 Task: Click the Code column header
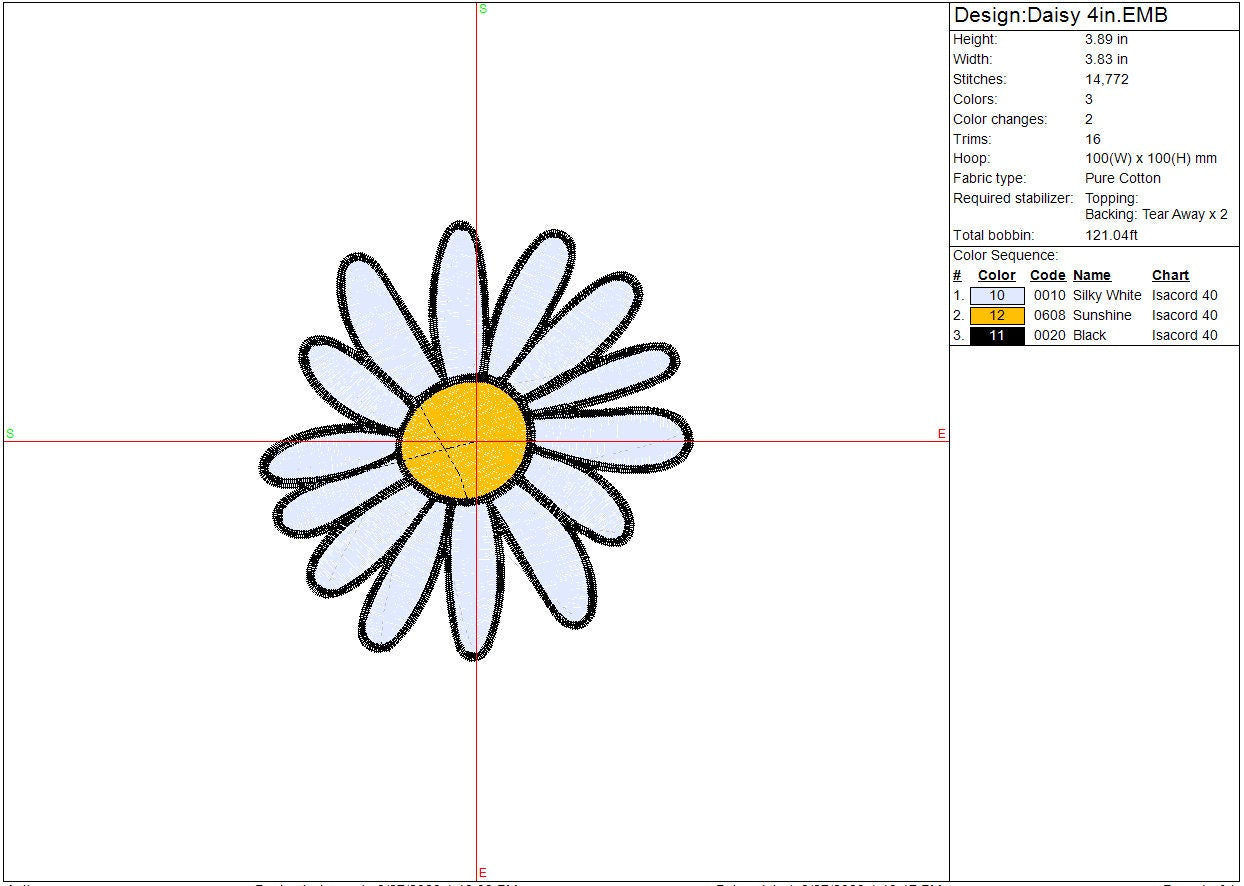1047,276
